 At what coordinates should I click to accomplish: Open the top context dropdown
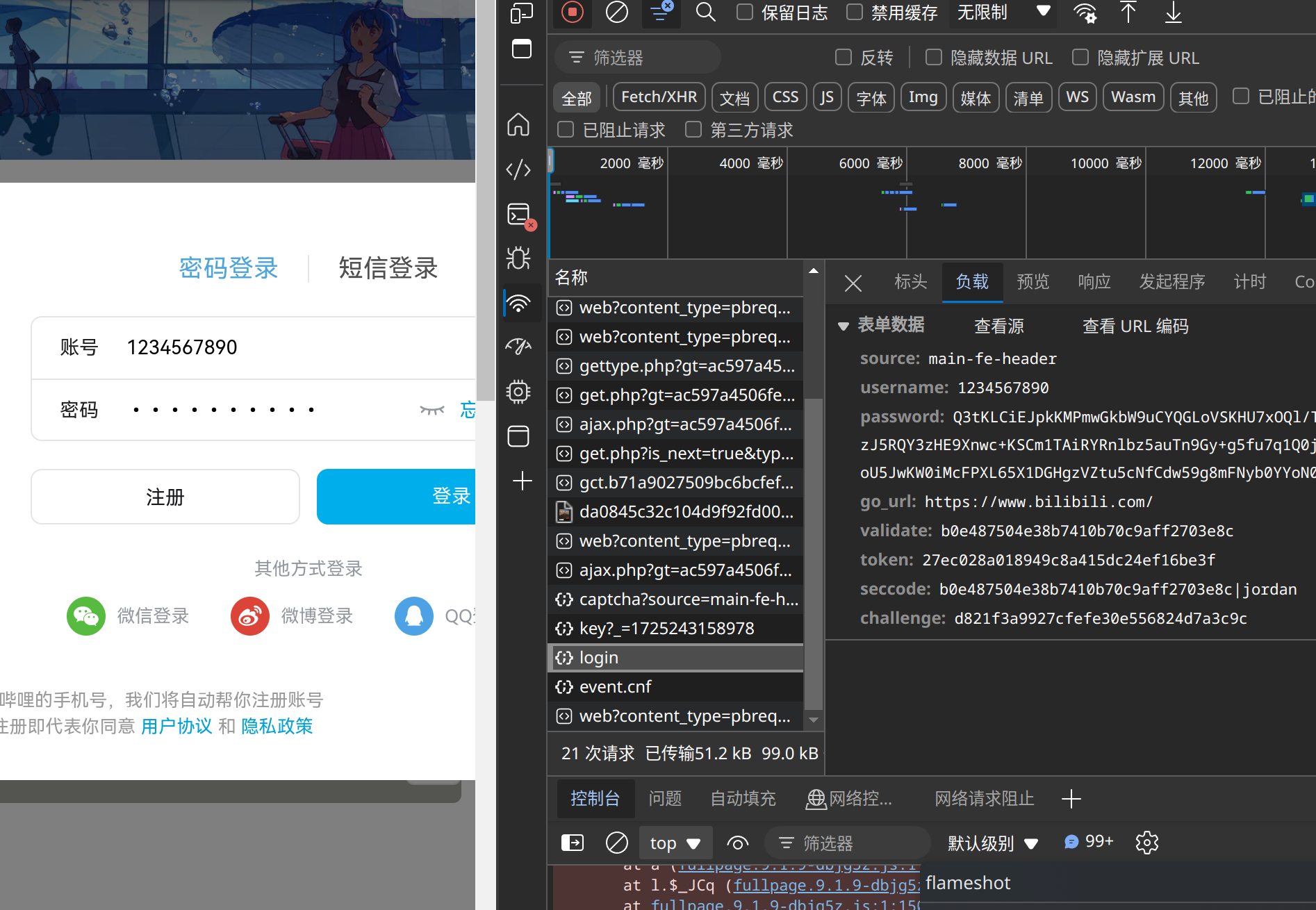pyautogui.click(x=675, y=843)
